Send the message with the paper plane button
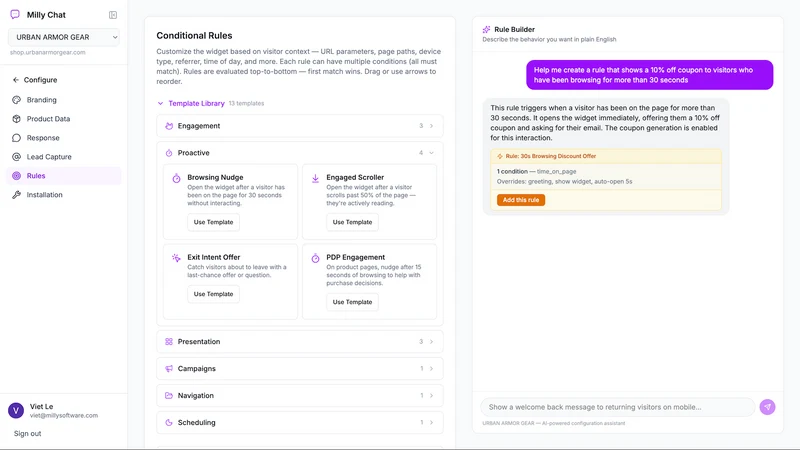 coord(767,407)
